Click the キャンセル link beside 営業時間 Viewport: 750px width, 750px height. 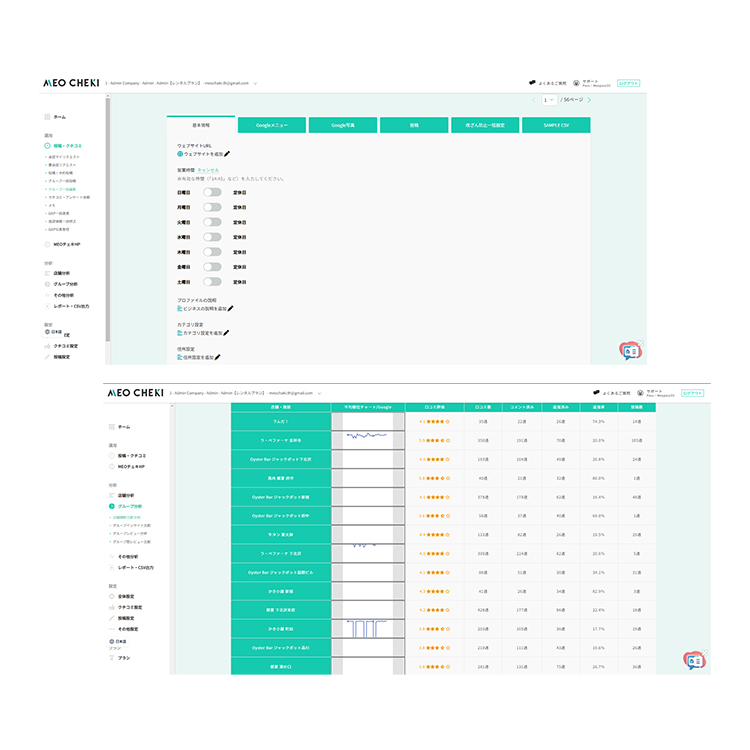point(208,170)
